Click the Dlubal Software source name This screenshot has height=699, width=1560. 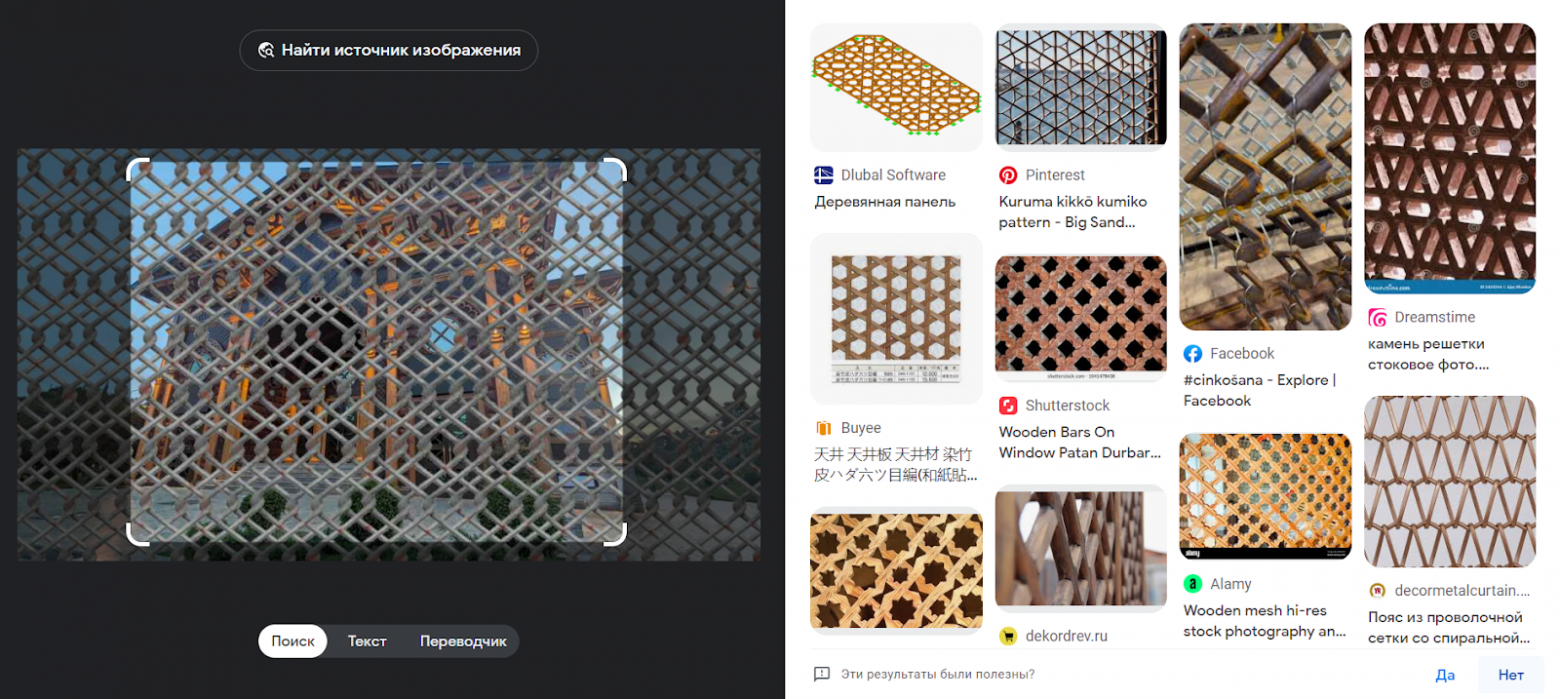(893, 175)
